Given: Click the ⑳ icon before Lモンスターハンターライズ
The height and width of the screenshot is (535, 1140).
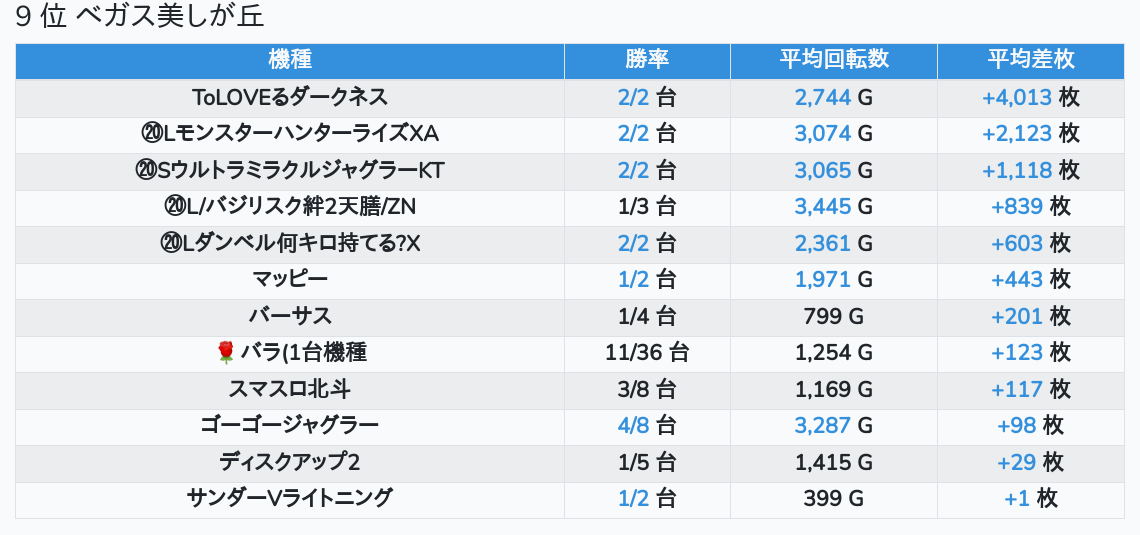Looking at the screenshot, I should (152, 134).
